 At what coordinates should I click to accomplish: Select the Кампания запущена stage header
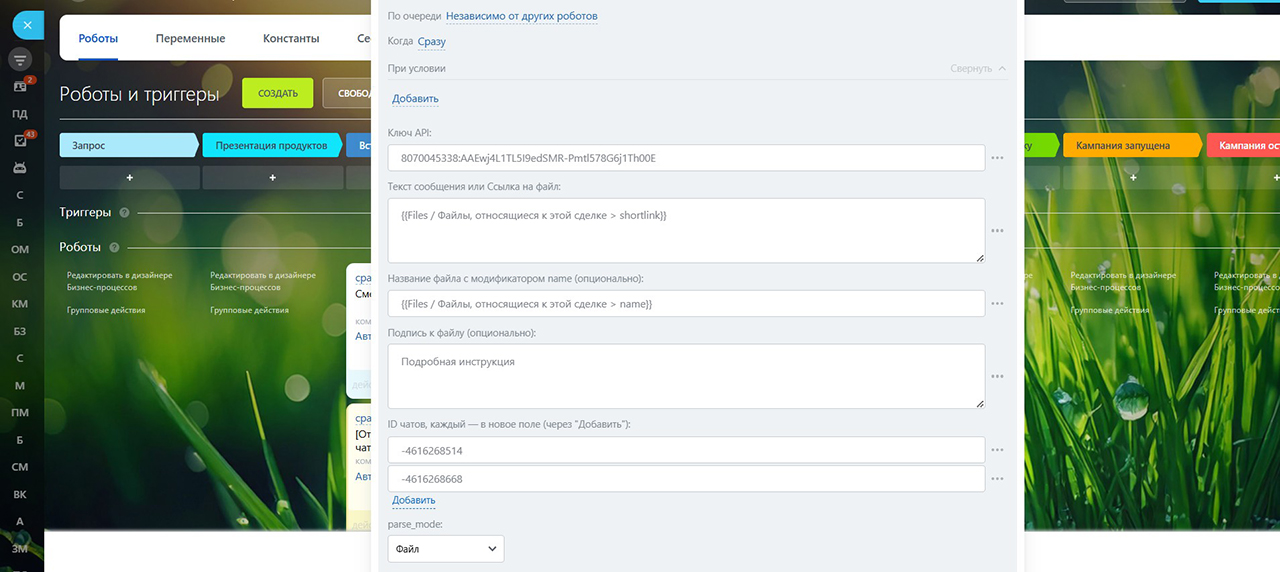[1132, 146]
